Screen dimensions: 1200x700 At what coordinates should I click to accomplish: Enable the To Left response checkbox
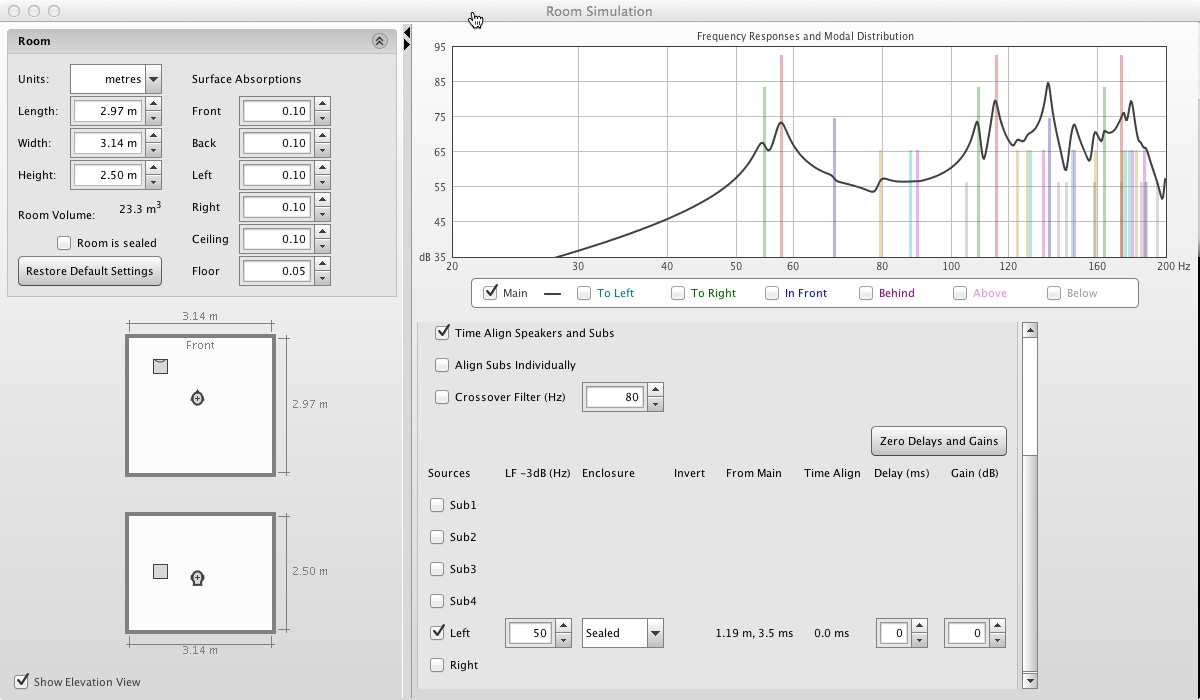coord(584,293)
